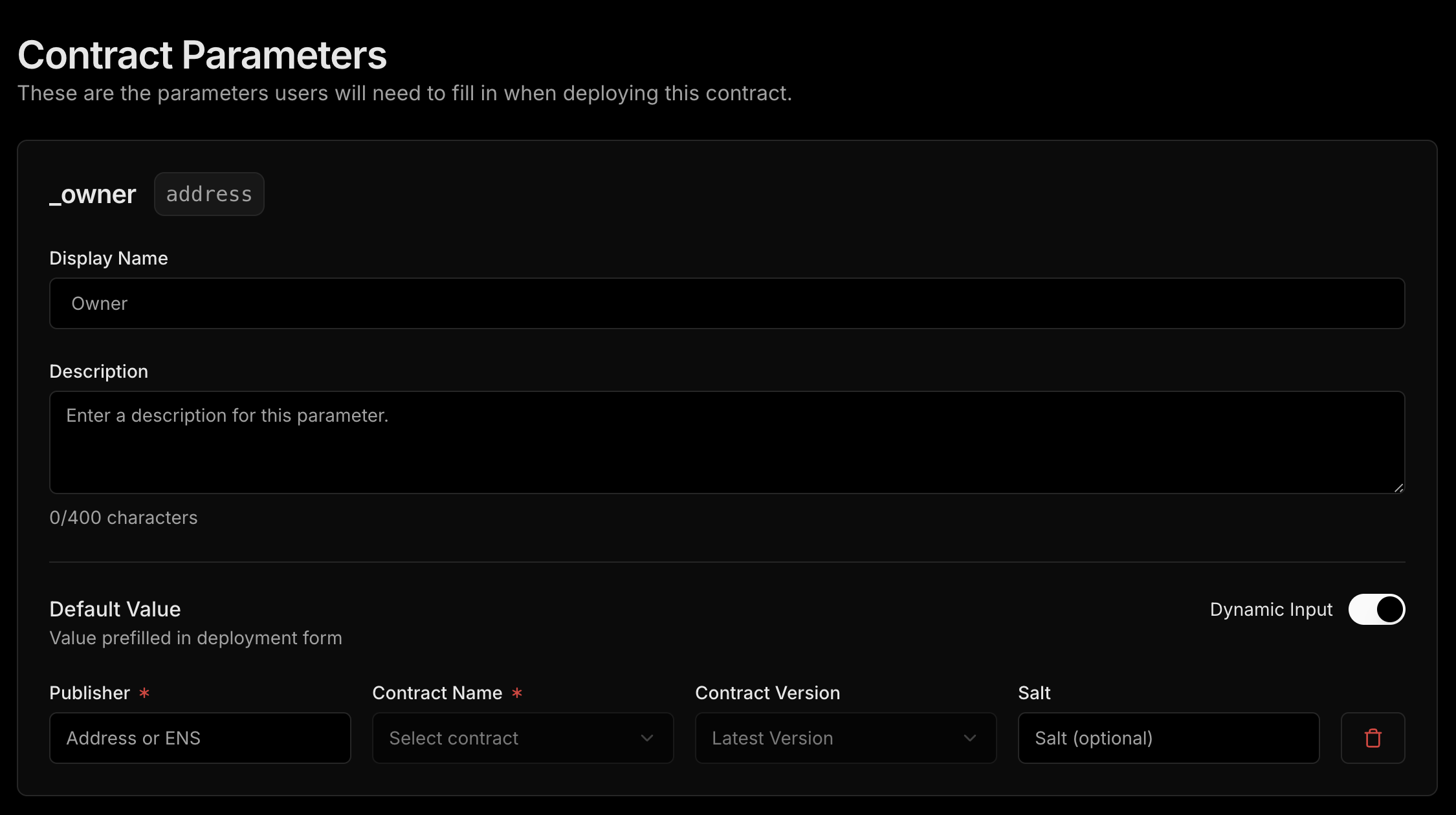Click the Salt optional input field

tap(1168, 738)
